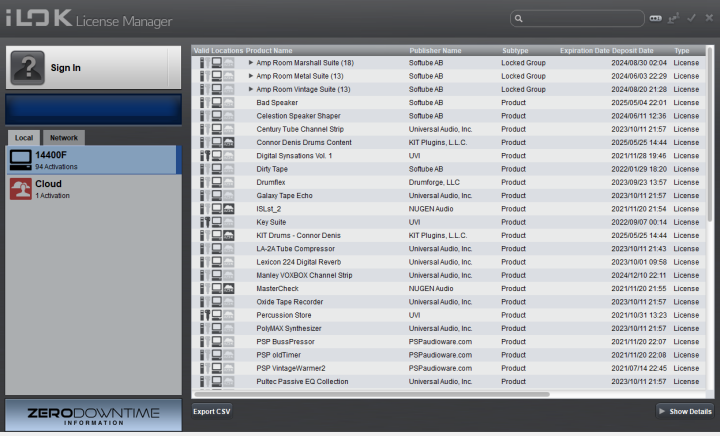Image resolution: width=720 pixels, height=436 pixels.
Task: Select Digital Synsations Vol. 1 license
Action: tap(449, 156)
